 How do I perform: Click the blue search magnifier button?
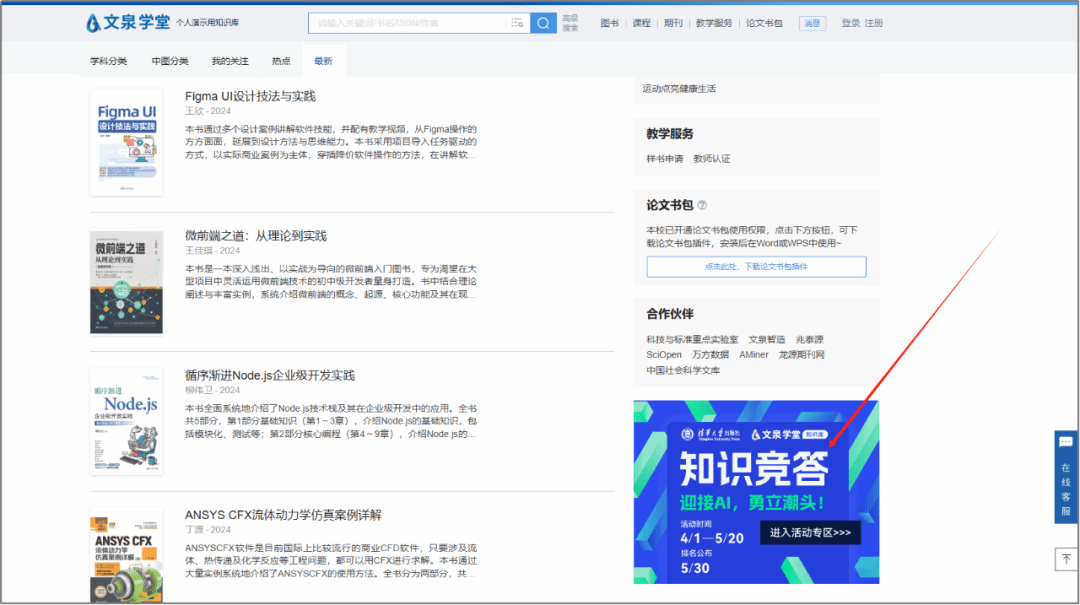click(x=543, y=23)
